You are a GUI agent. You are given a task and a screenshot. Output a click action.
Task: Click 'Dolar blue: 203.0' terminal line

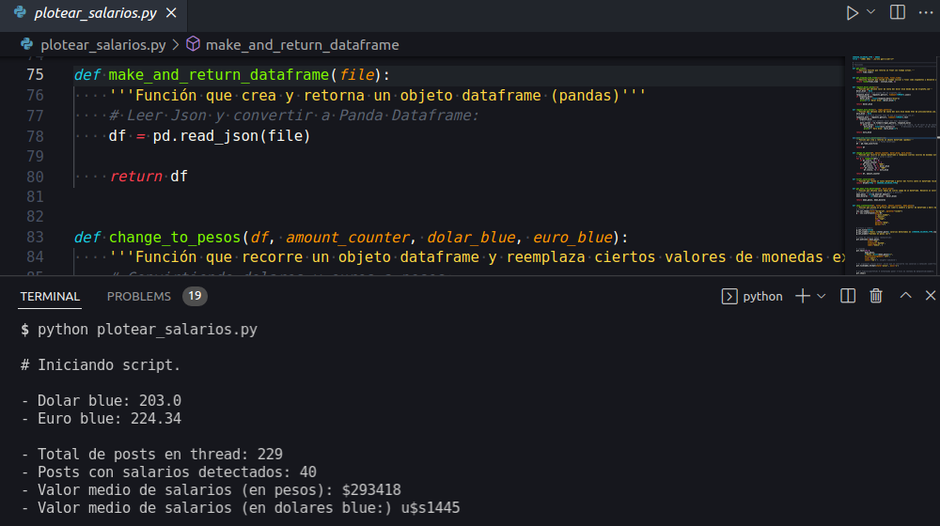pos(101,401)
